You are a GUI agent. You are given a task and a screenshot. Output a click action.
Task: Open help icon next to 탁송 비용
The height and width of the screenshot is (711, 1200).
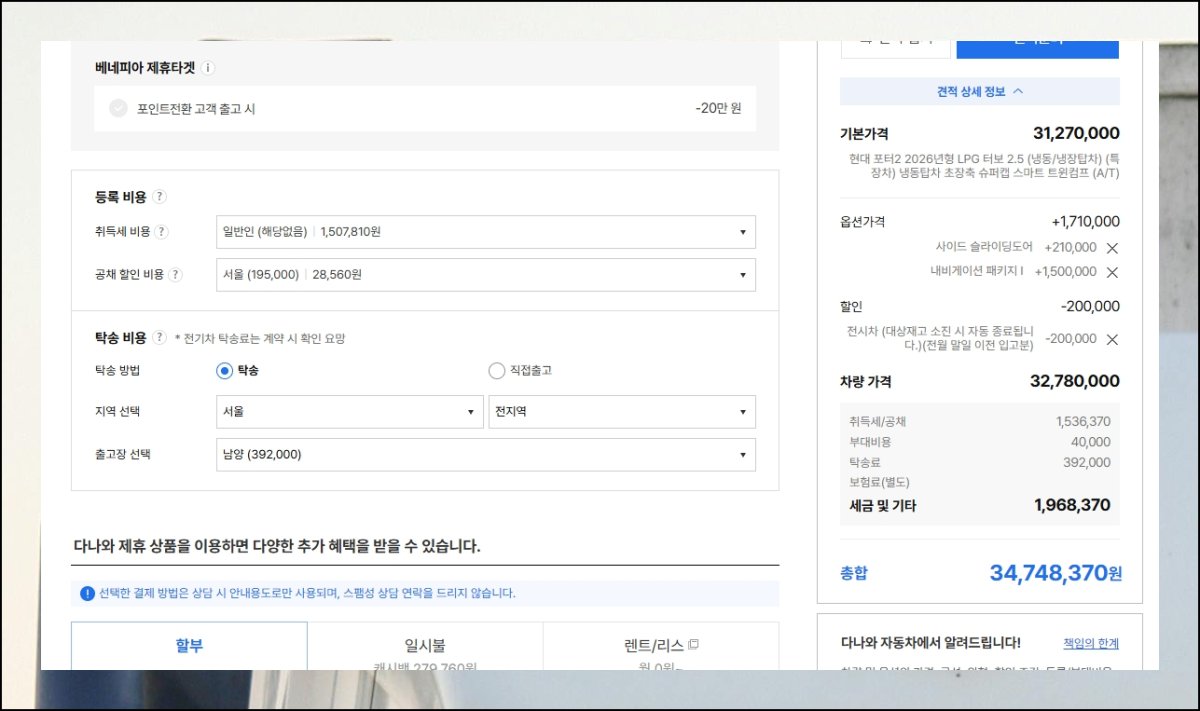160,338
